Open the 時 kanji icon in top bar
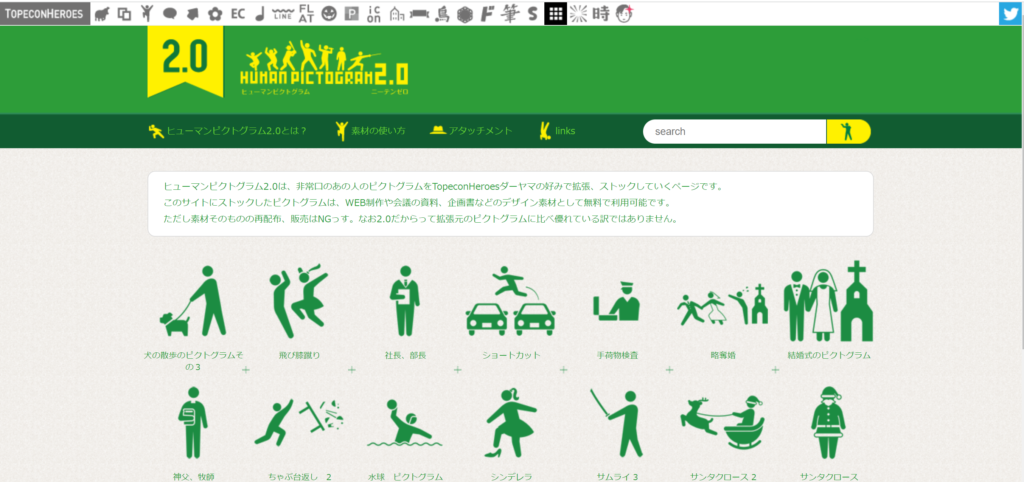 [601, 13]
